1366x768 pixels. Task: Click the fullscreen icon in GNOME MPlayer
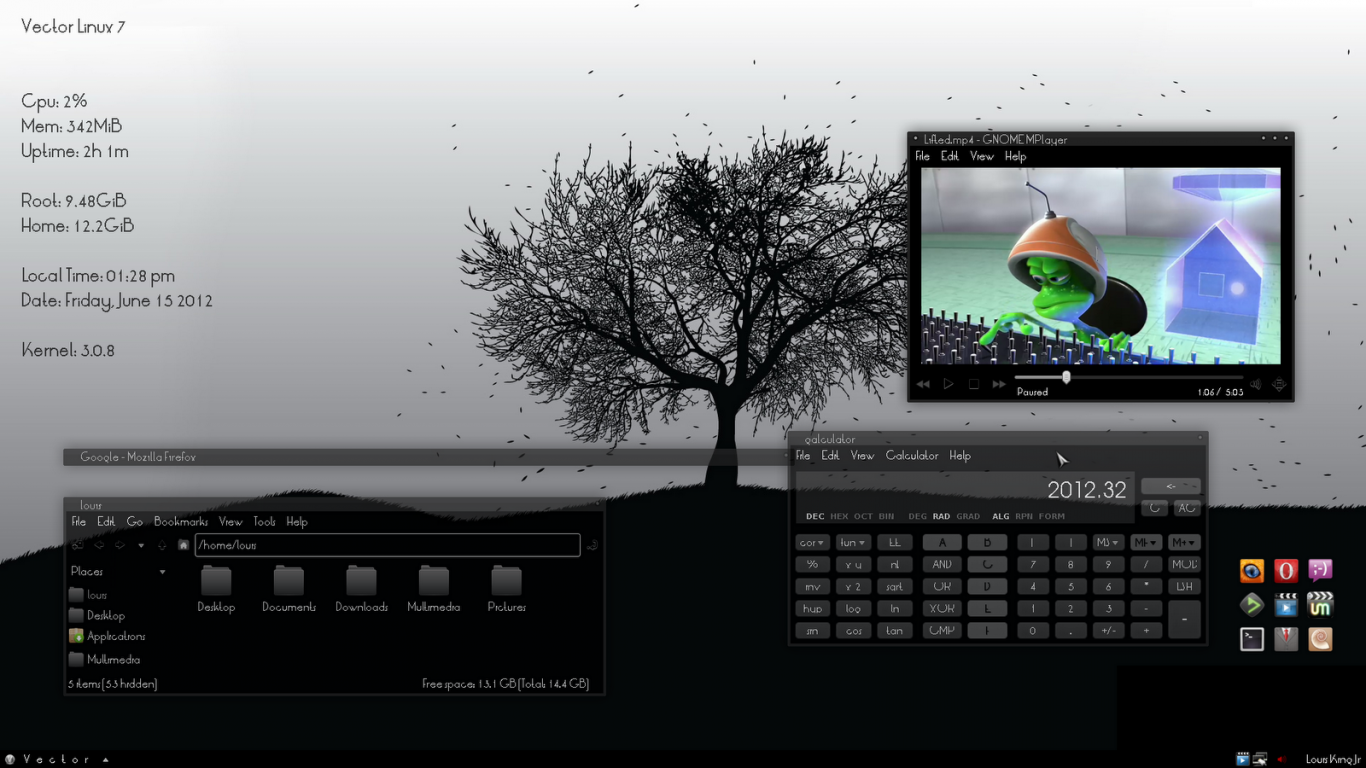point(1279,383)
